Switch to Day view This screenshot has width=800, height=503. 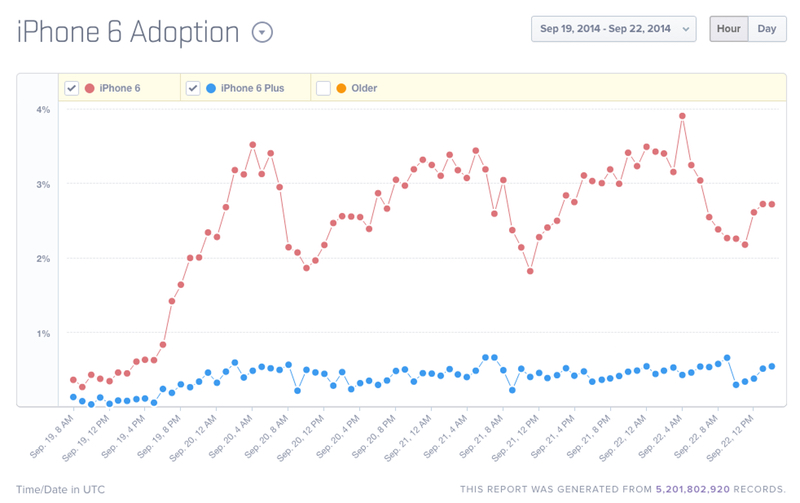[x=767, y=29]
